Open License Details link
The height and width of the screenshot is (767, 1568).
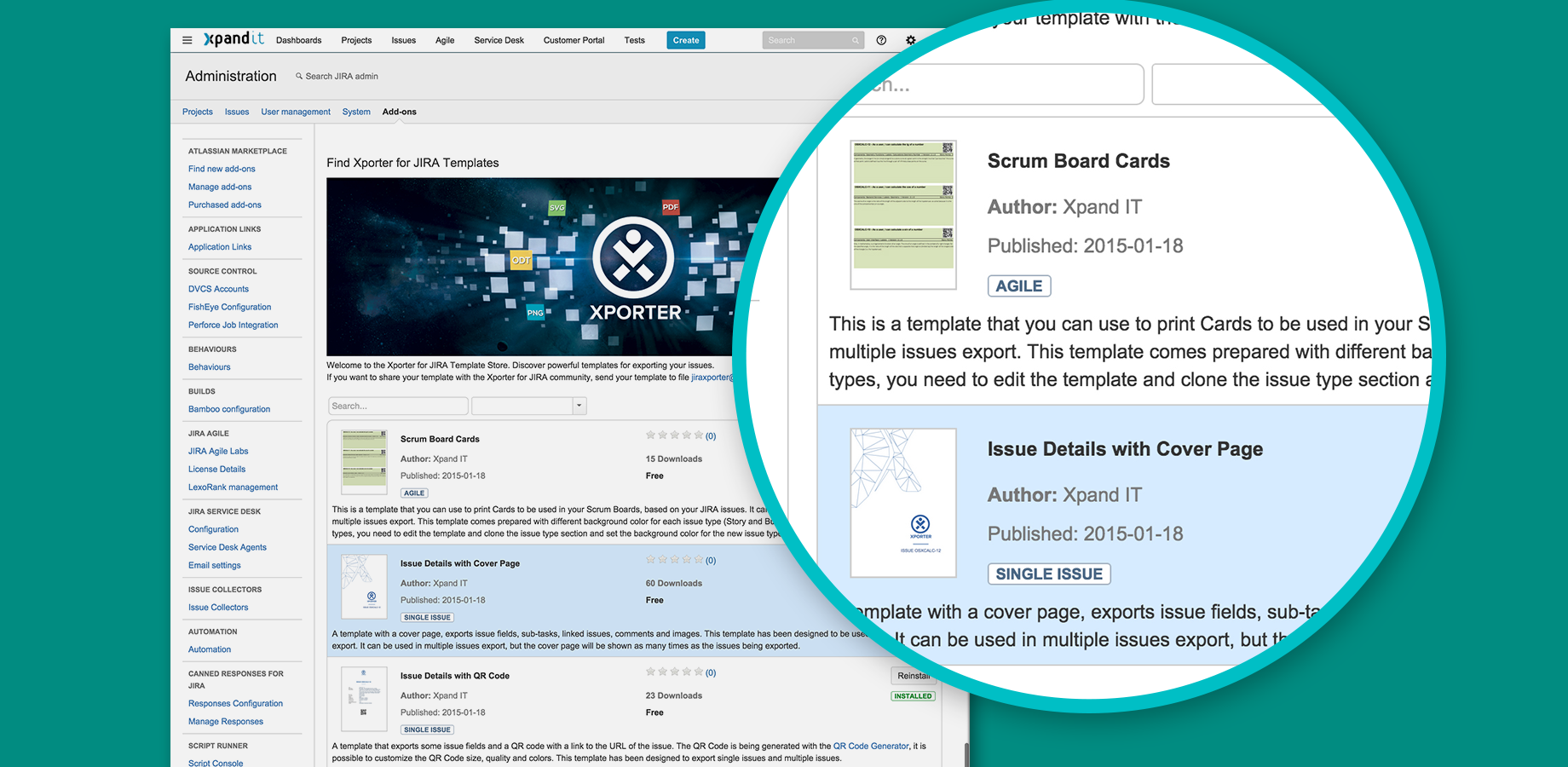[x=216, y=470]
